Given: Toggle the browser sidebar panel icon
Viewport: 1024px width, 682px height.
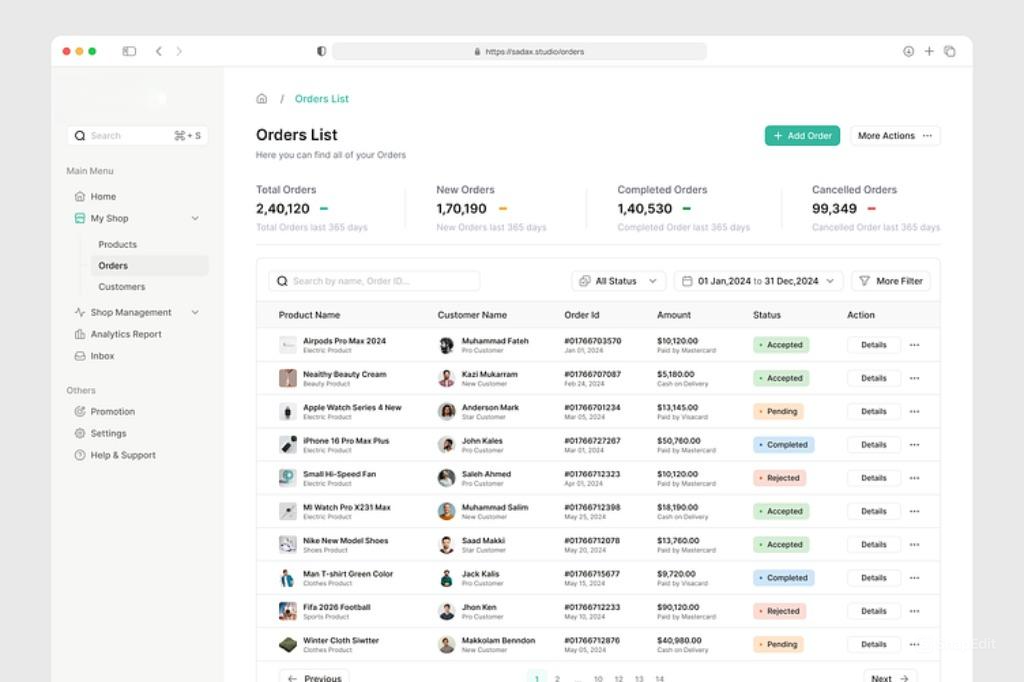Looking at the screenshot, I should (129, 51).
